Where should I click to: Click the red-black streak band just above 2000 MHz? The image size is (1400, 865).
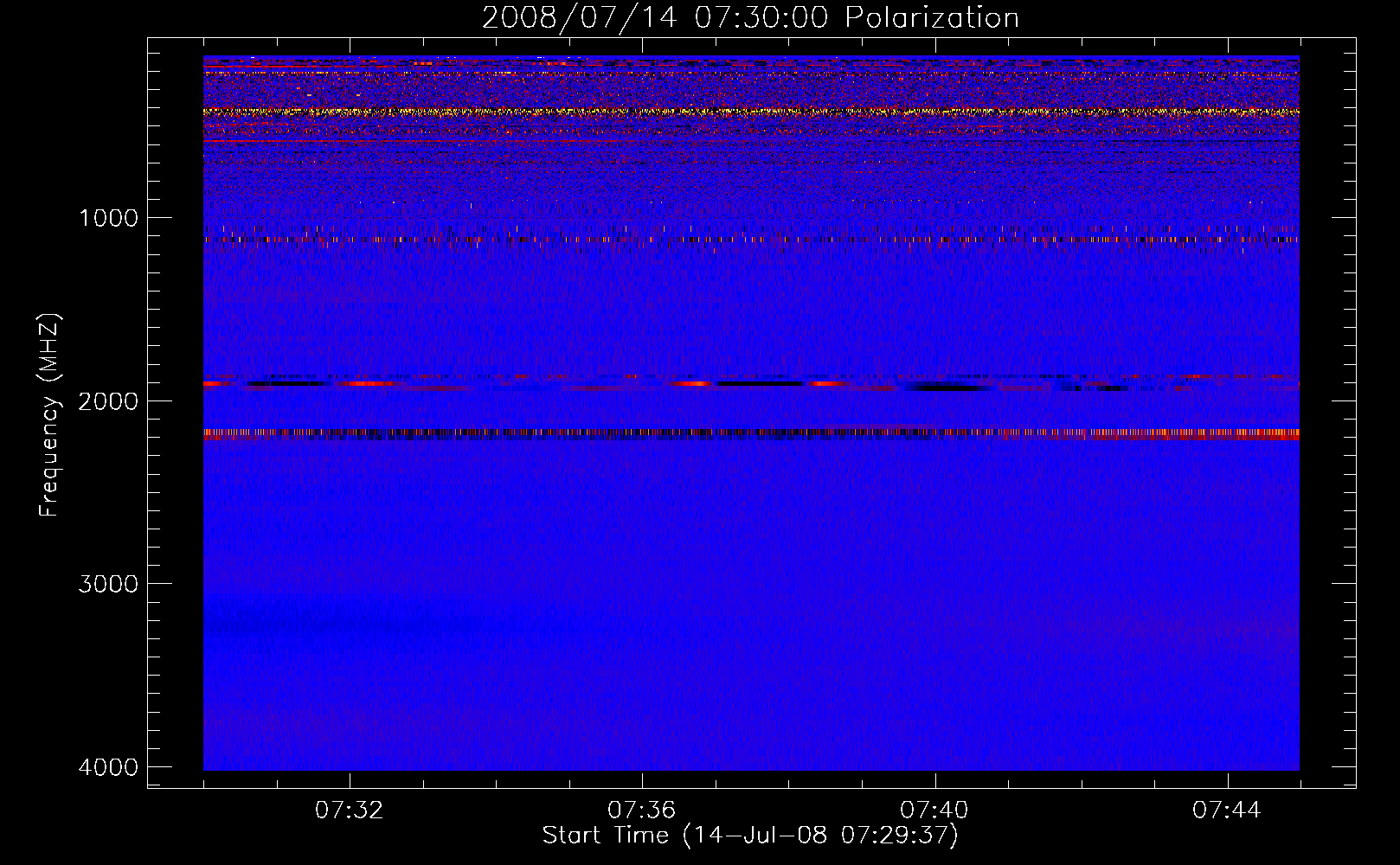coord(751,382)
